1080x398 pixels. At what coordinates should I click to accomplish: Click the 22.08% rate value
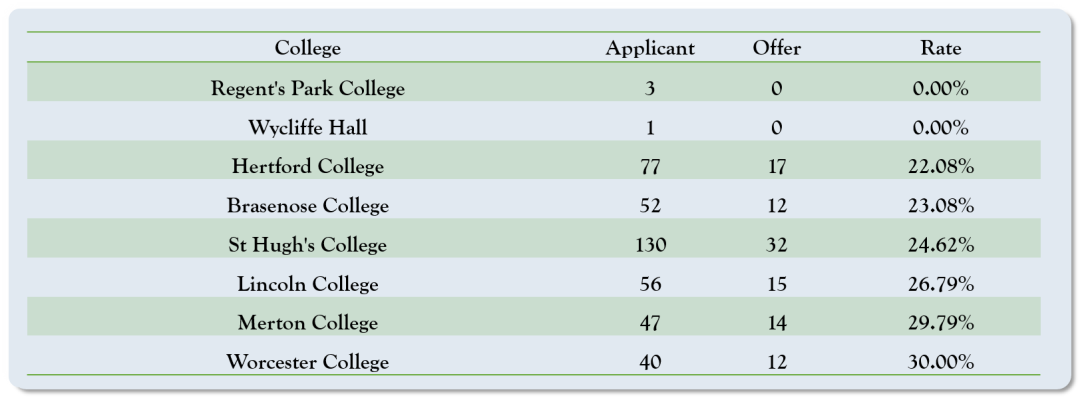940,167
